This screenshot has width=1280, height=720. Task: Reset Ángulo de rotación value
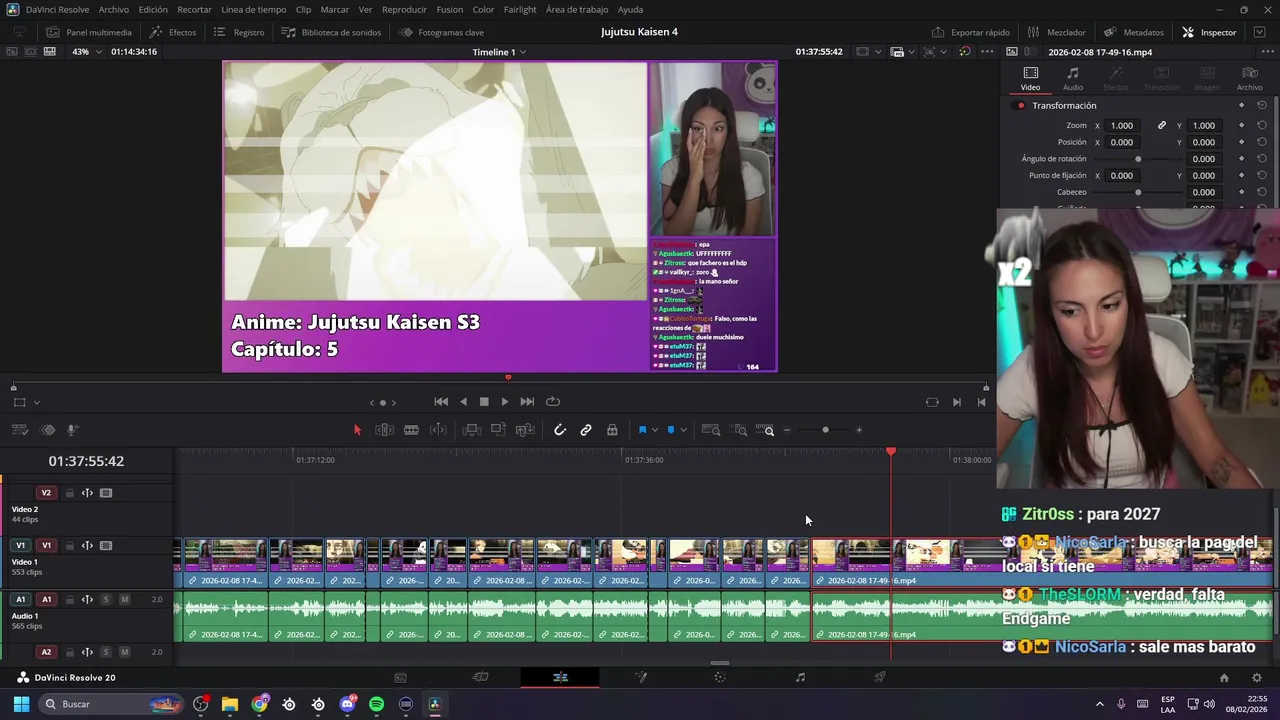(1262, 159)
